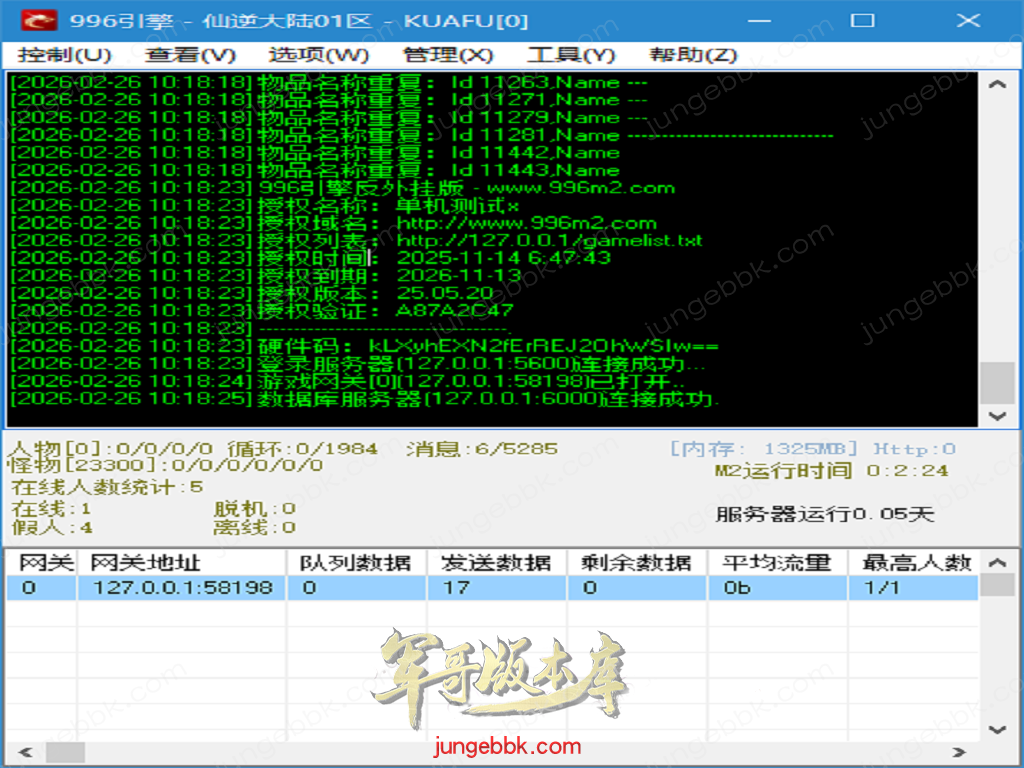Open the 选项(W) menu
1024x768 pixels.
coord(319,55)
